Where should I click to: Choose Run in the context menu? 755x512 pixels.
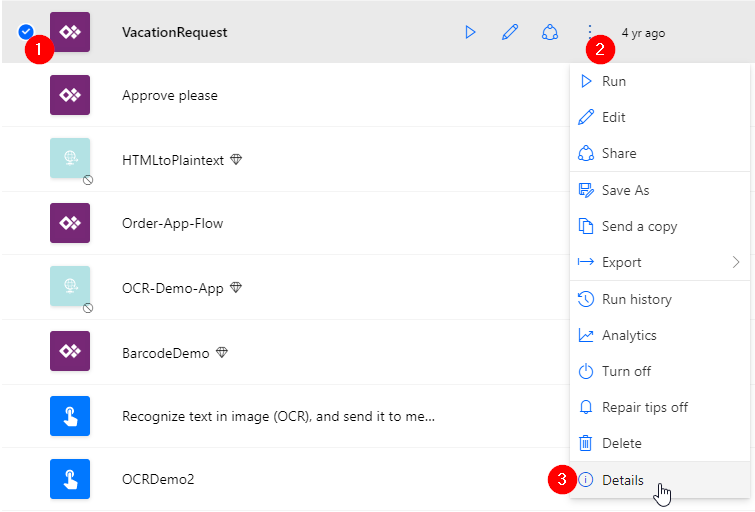click(660, 81)
